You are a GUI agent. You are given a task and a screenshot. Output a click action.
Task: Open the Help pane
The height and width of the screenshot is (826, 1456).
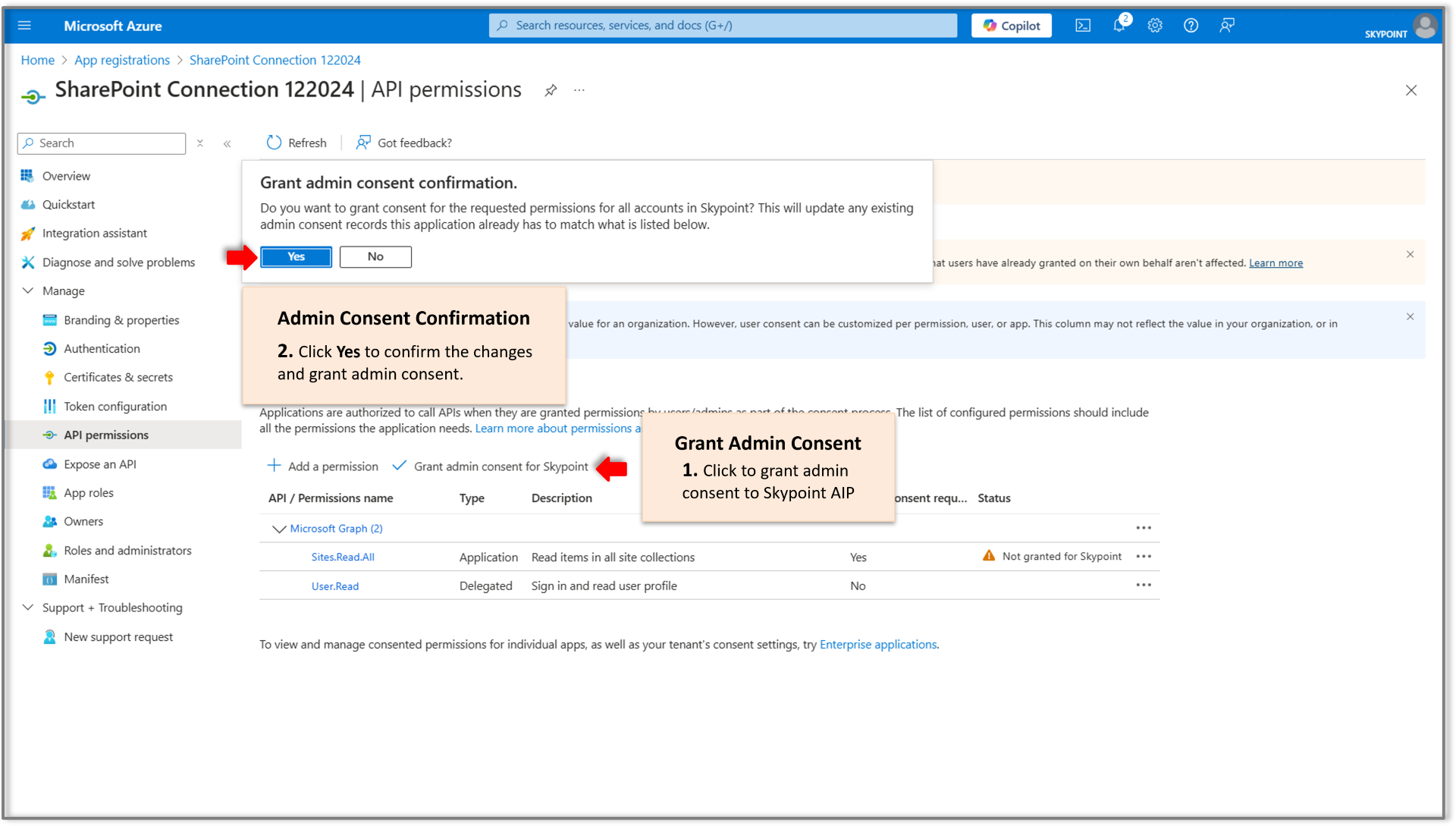(1191, 25)
